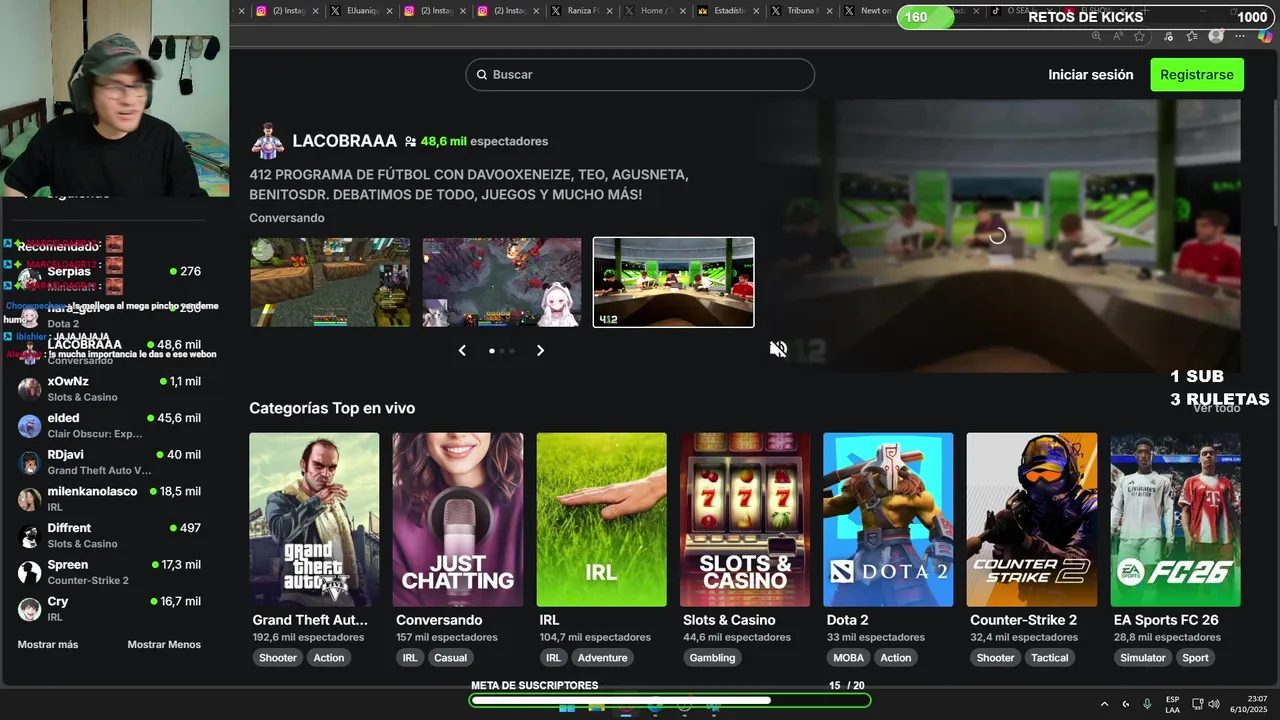This screenshot has height=720, width=1280.
Task: Show hidden system tray icons
Action: click(1104, 704)
